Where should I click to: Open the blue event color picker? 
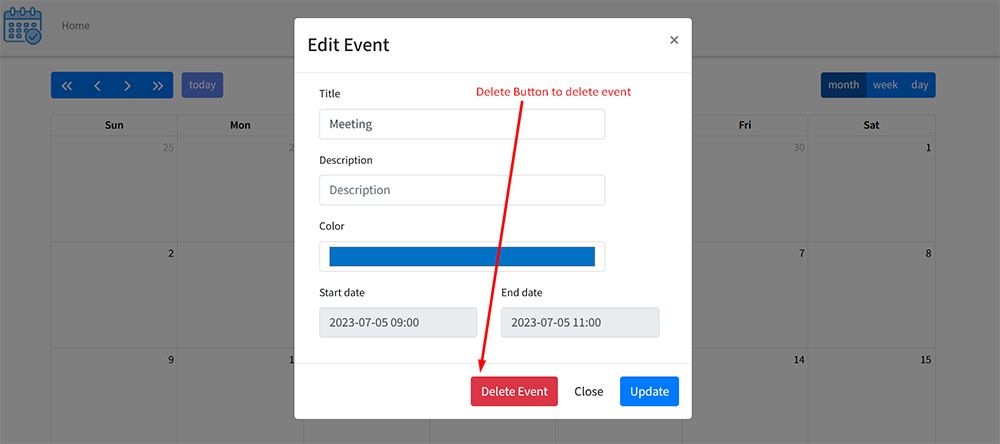[x=462, y=256]
